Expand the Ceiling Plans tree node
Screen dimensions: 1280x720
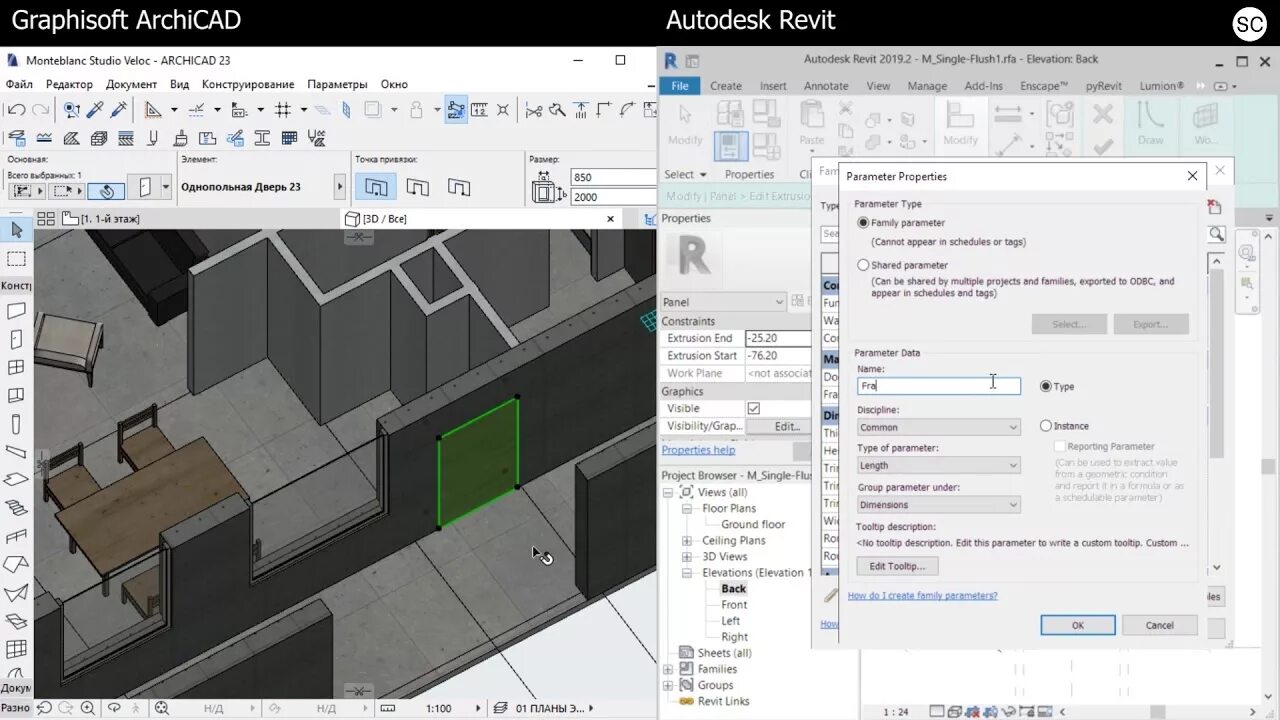point(687,541)
